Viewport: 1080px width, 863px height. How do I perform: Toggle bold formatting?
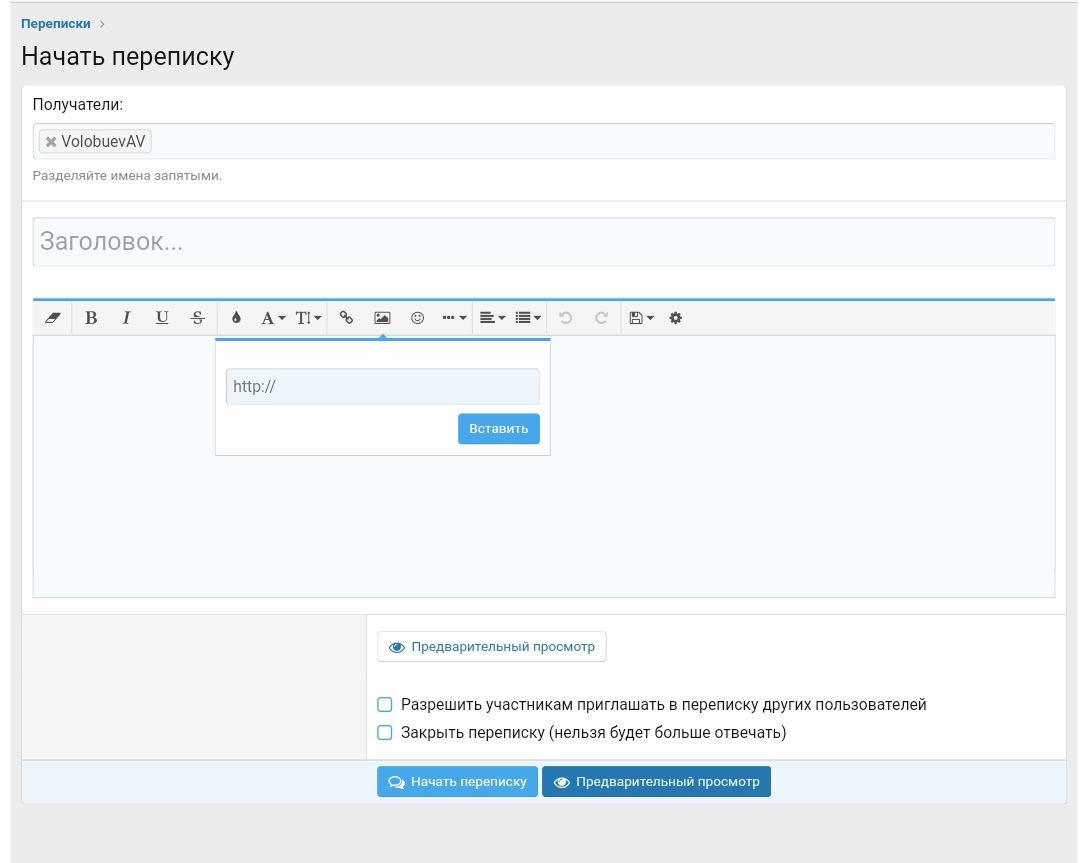point(91,318)
